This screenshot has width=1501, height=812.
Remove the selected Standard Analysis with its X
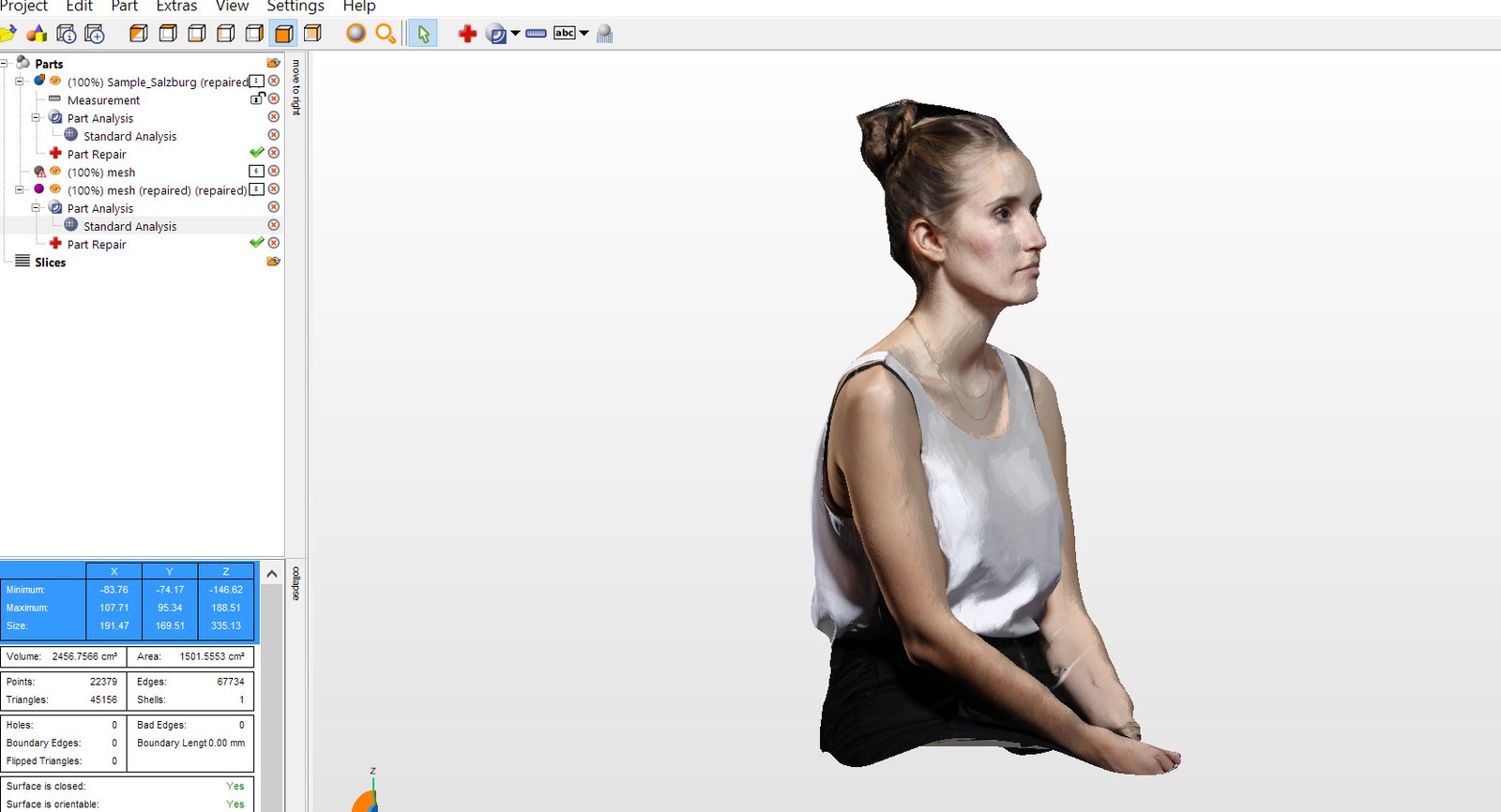[274, 225]
